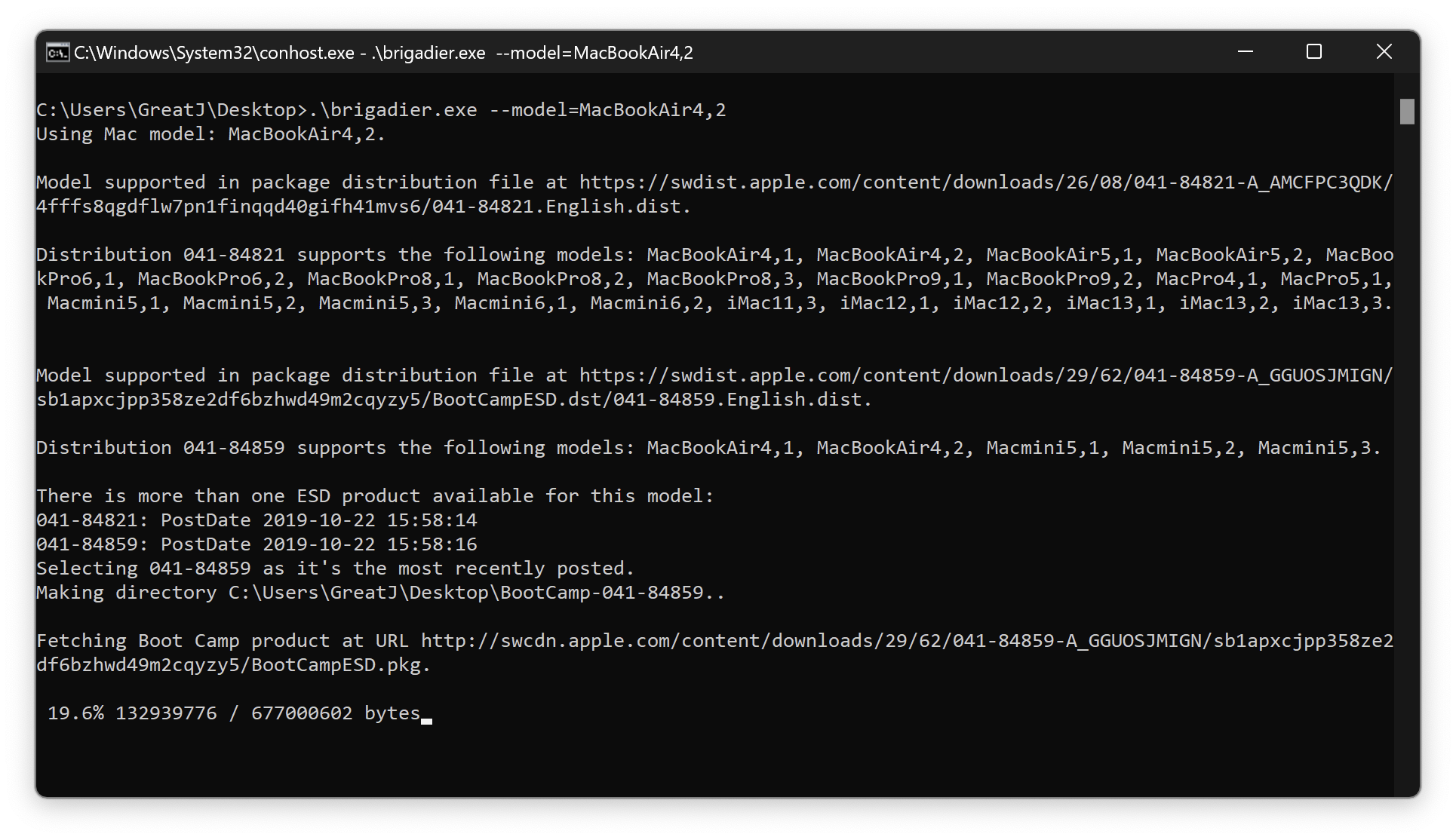Click the 677000602 total bytes value
The image size is (1456, 840).
pyautogui.click(x=302, y=713)
